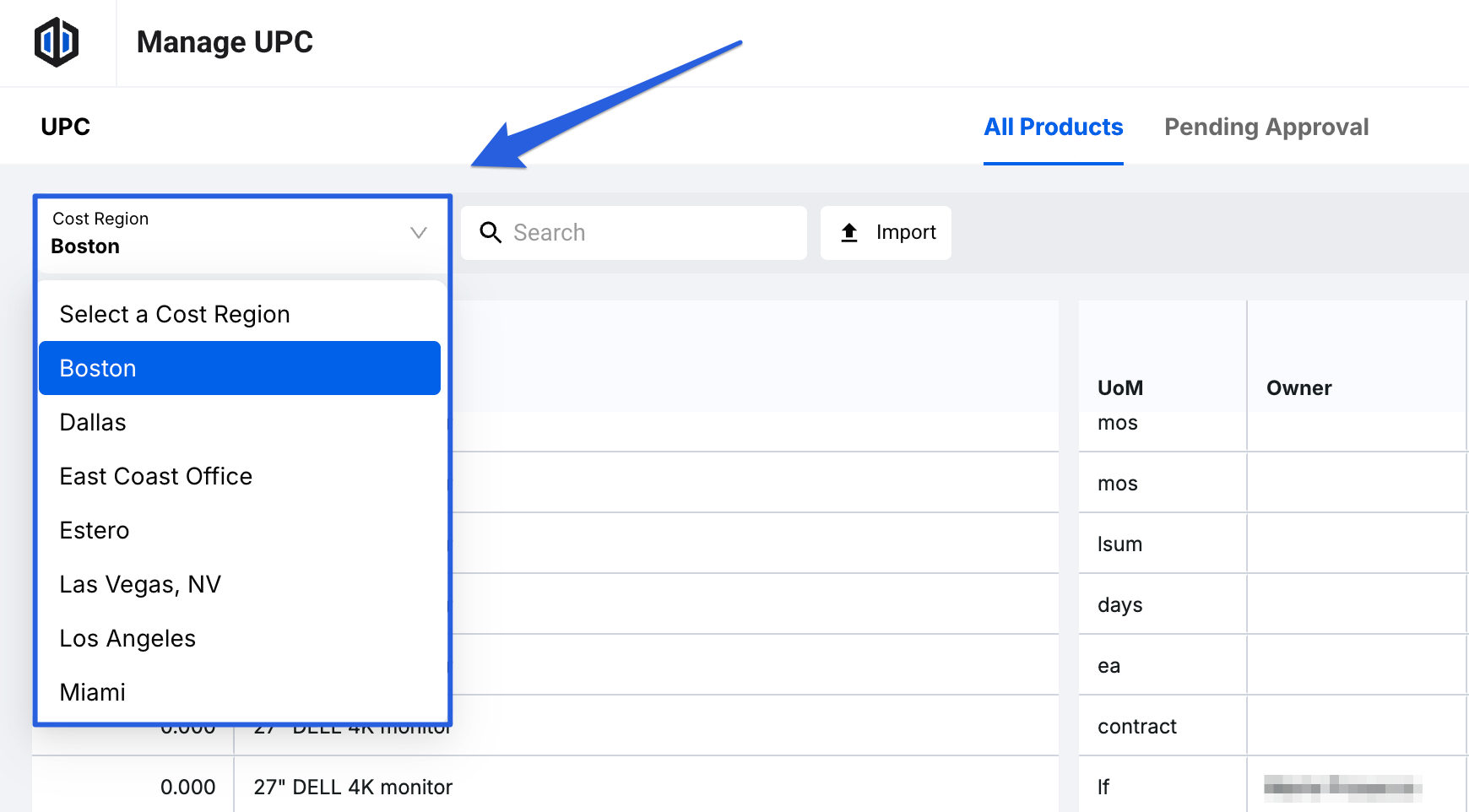Click the Import upload arrow icon

click(x=849, y=233)
